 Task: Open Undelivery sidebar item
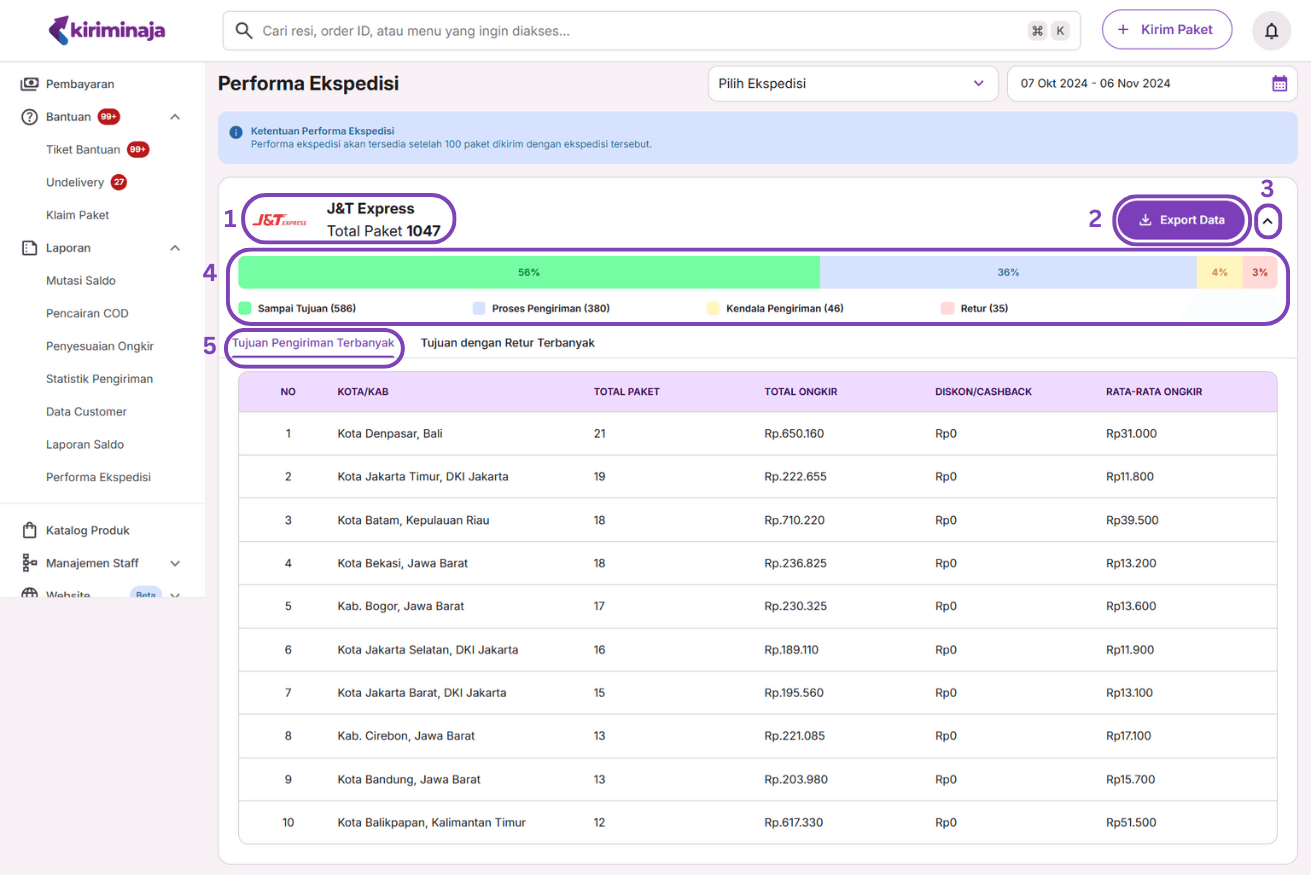[x=75, y=182]
